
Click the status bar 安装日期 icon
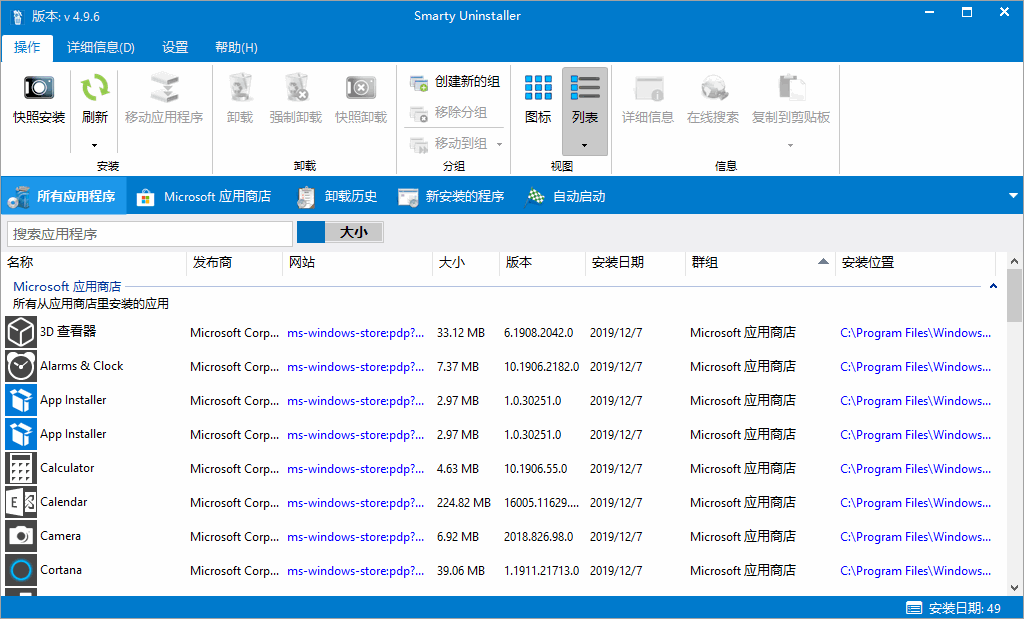[914, 609]
